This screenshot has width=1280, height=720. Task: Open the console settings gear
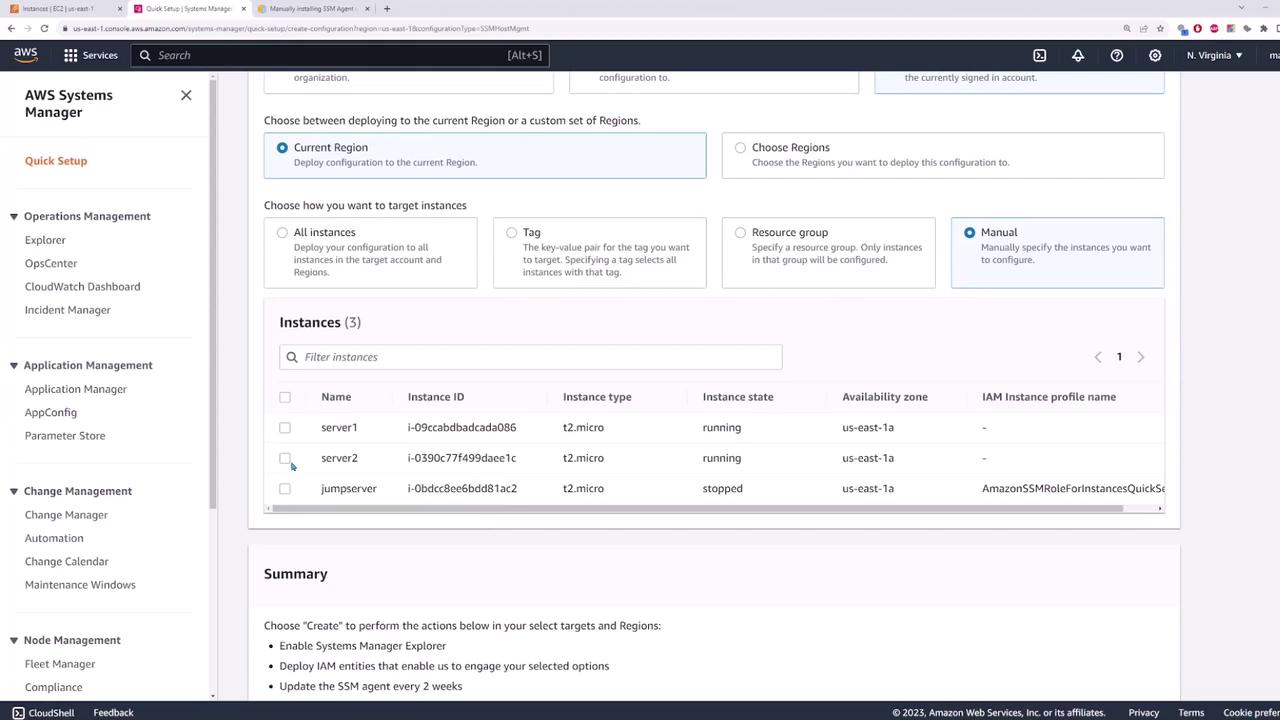point(1155,55)
